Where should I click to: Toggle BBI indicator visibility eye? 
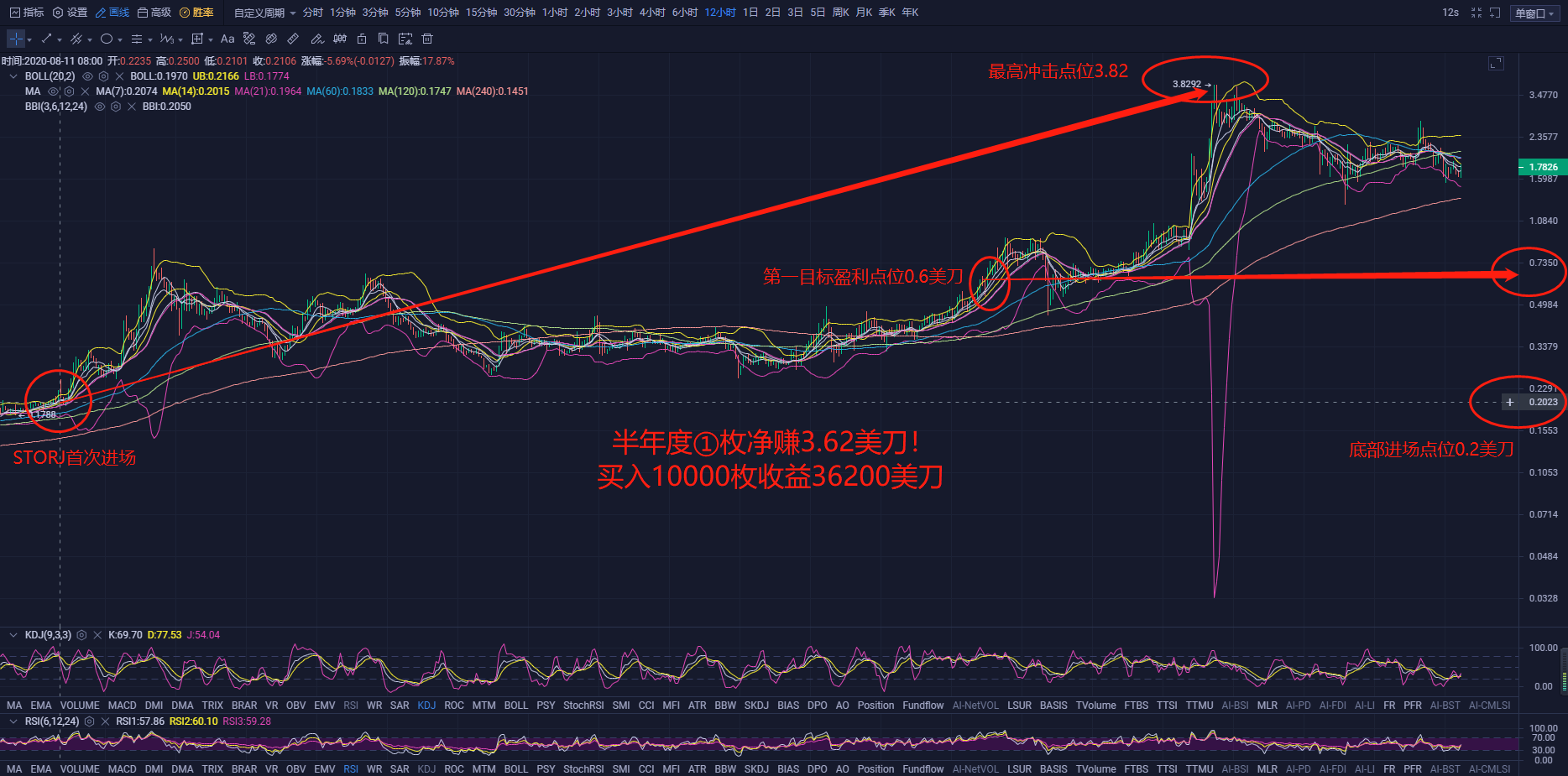[100, 107]
